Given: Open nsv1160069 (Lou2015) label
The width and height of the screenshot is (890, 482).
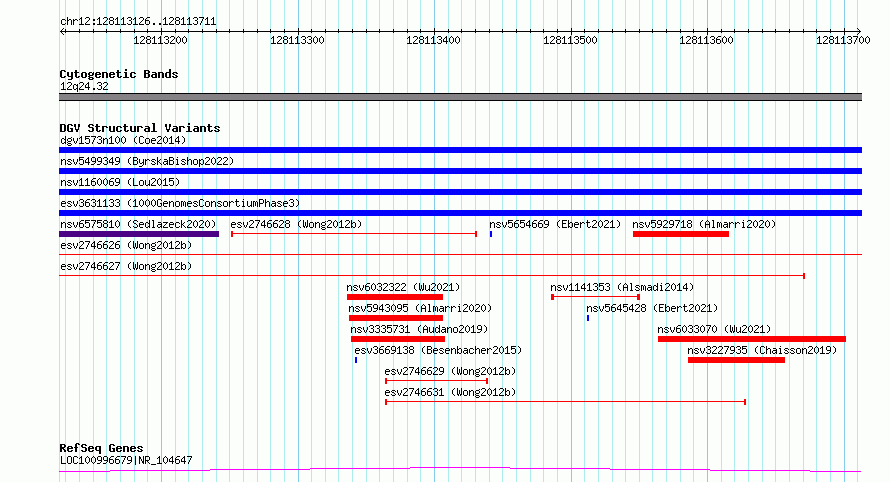Looking at the screenshot, I should tap(120, 182).
